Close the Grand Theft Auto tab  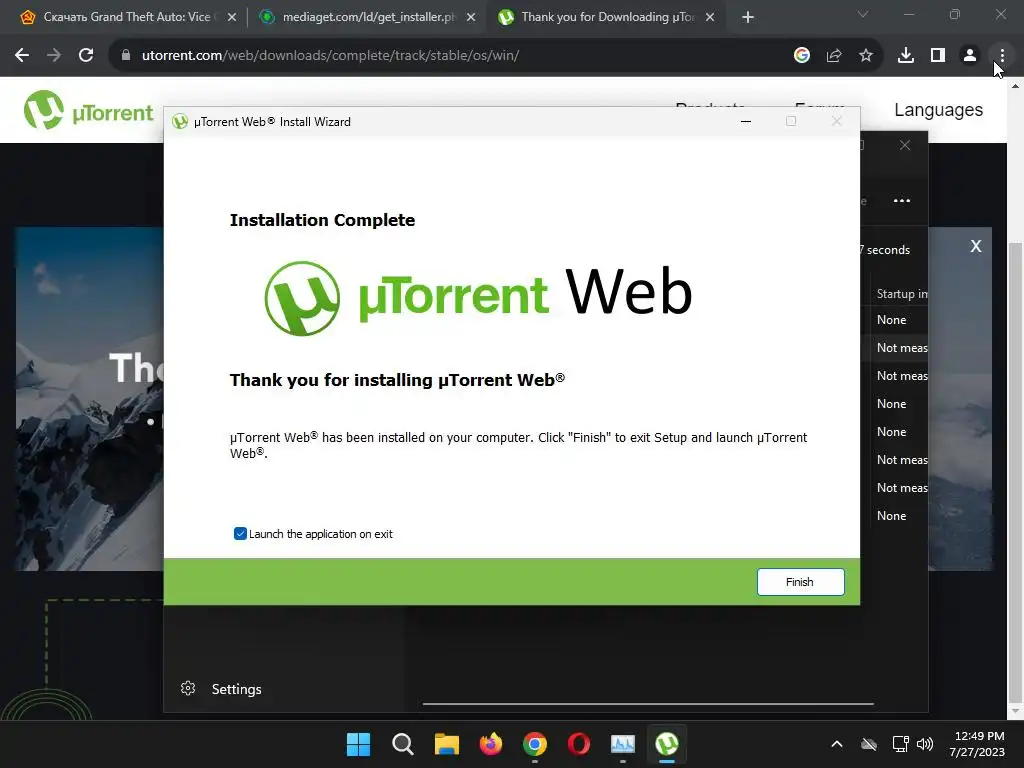232,18
